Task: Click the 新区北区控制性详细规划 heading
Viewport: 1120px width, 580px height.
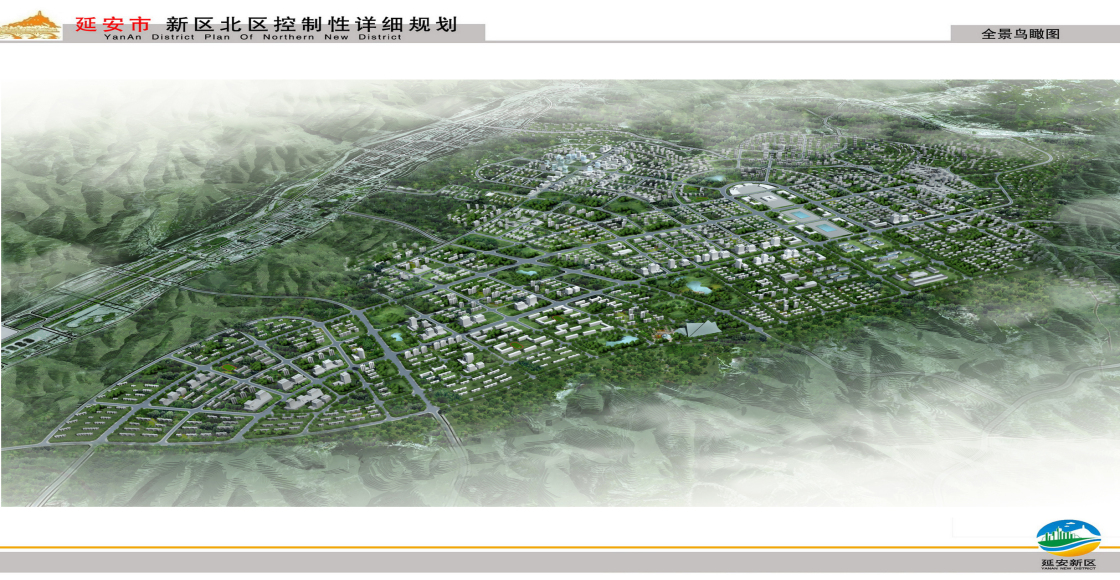Action: 310,23
